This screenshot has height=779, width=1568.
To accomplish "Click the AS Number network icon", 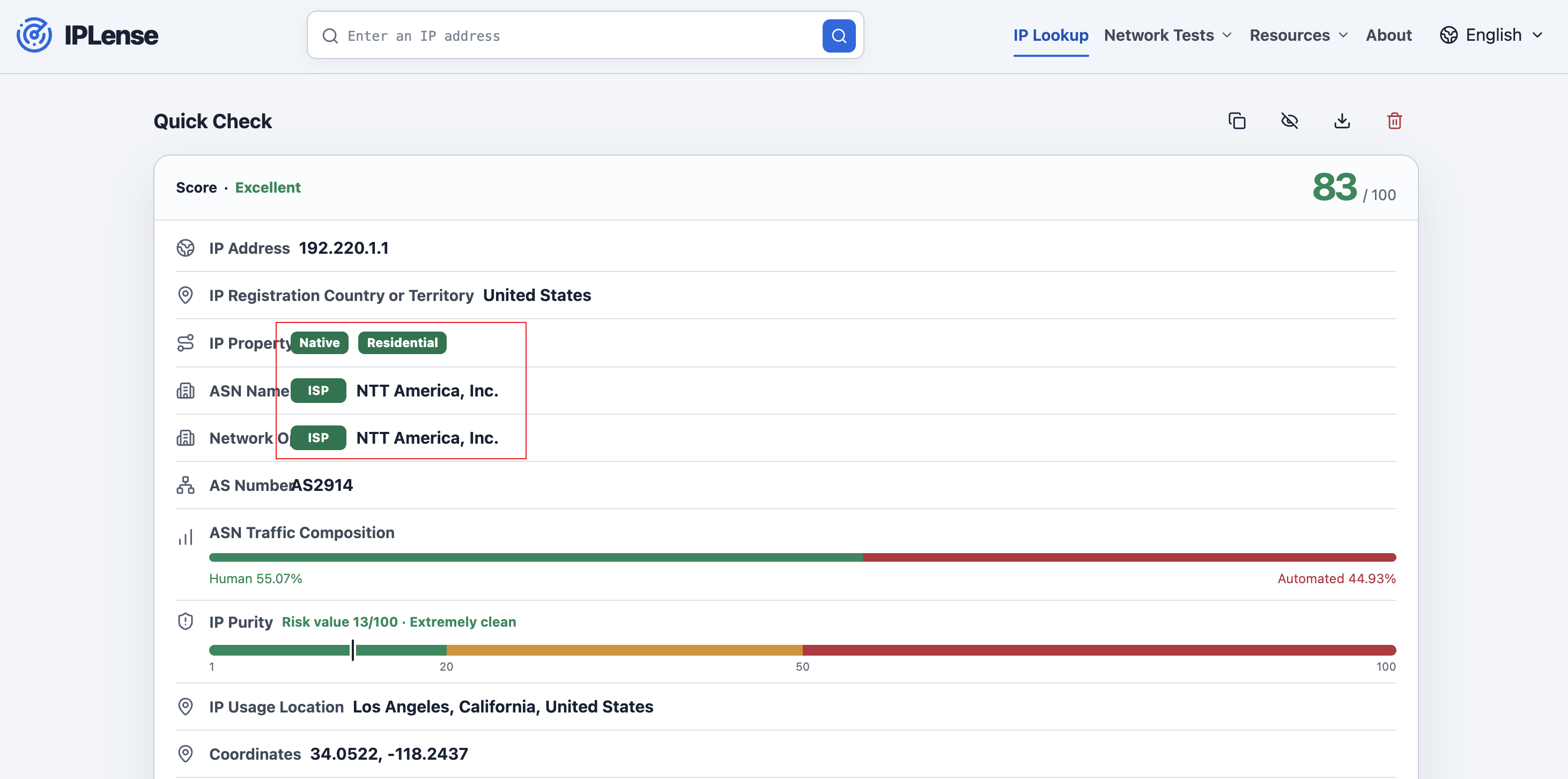I will coord(186,485).
